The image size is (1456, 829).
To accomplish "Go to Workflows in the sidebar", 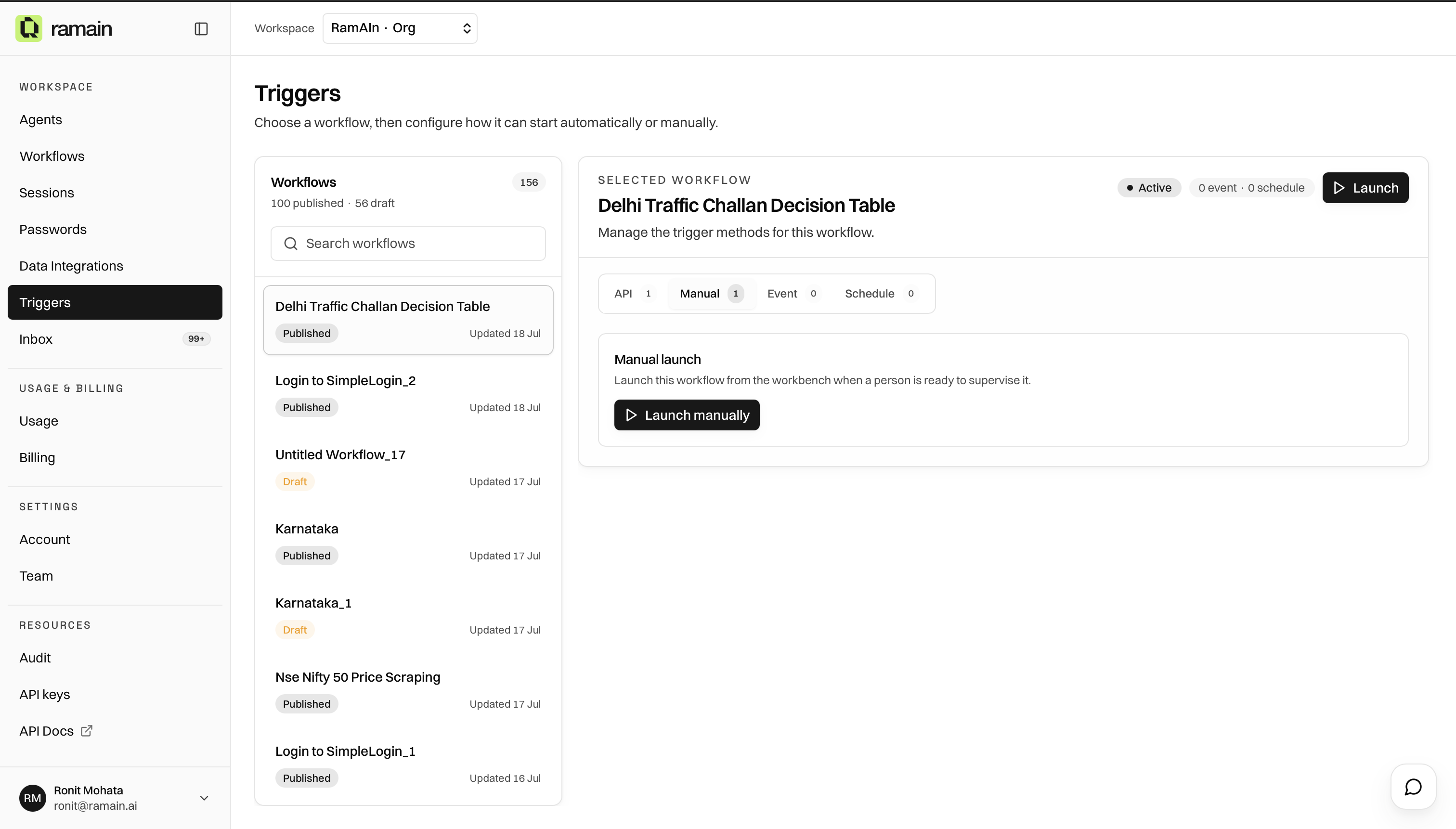I will pos(115,156).
